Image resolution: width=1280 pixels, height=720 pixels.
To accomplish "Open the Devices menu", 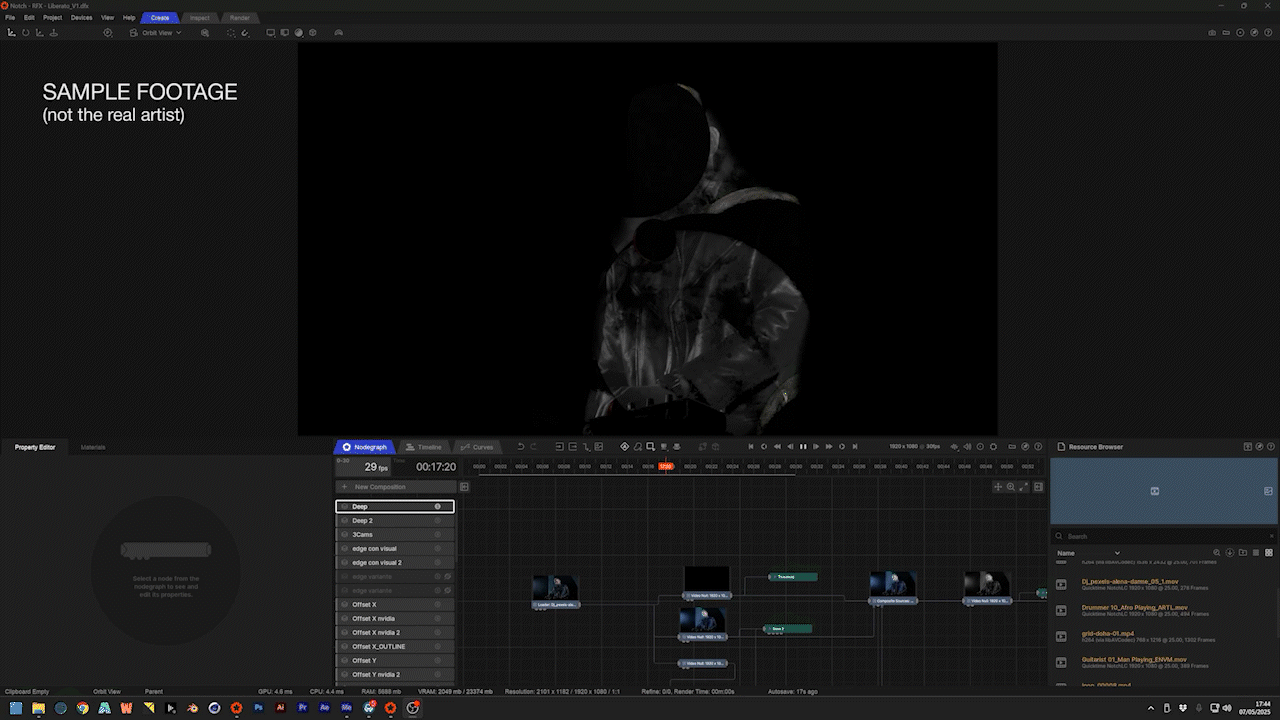I will point(81,18).
